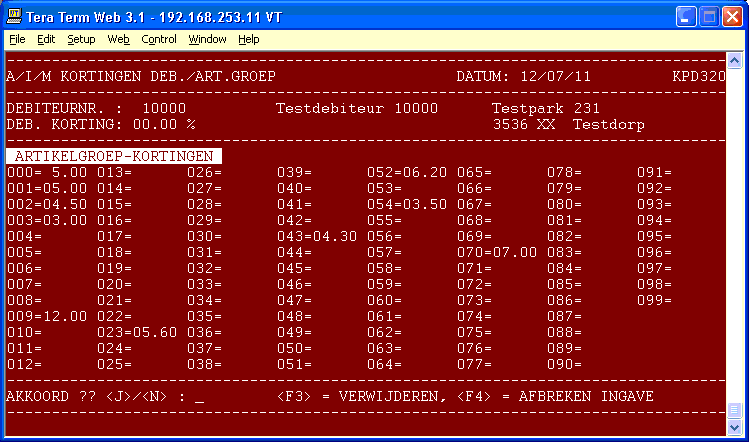The image size is (749, 442).
Task: Click the AKKOORD J/N input cursor
Action: click(200, 397)
